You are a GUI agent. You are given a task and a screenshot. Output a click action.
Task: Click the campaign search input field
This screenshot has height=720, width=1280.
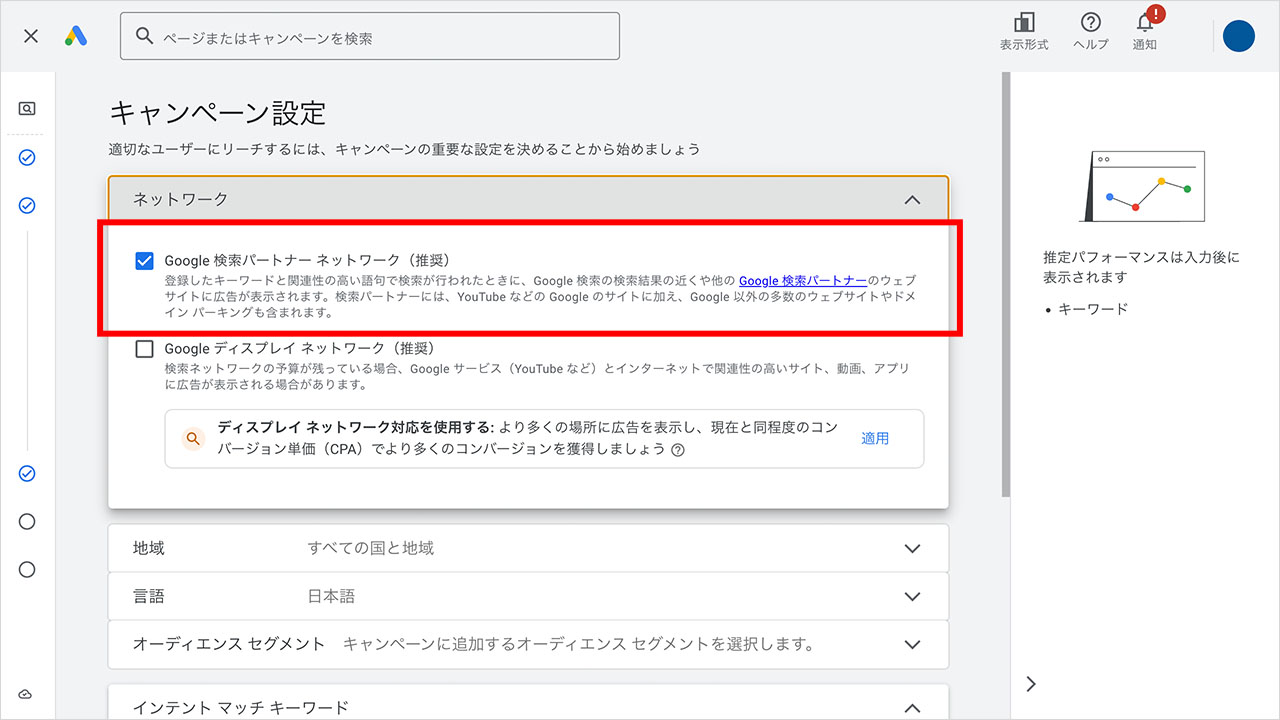370,35
